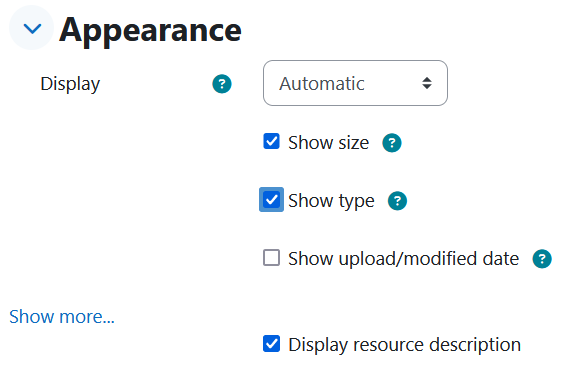The image size is (566, 373).
Task: Click 'Show upload/modified date' label text
Action: point(404,259)
